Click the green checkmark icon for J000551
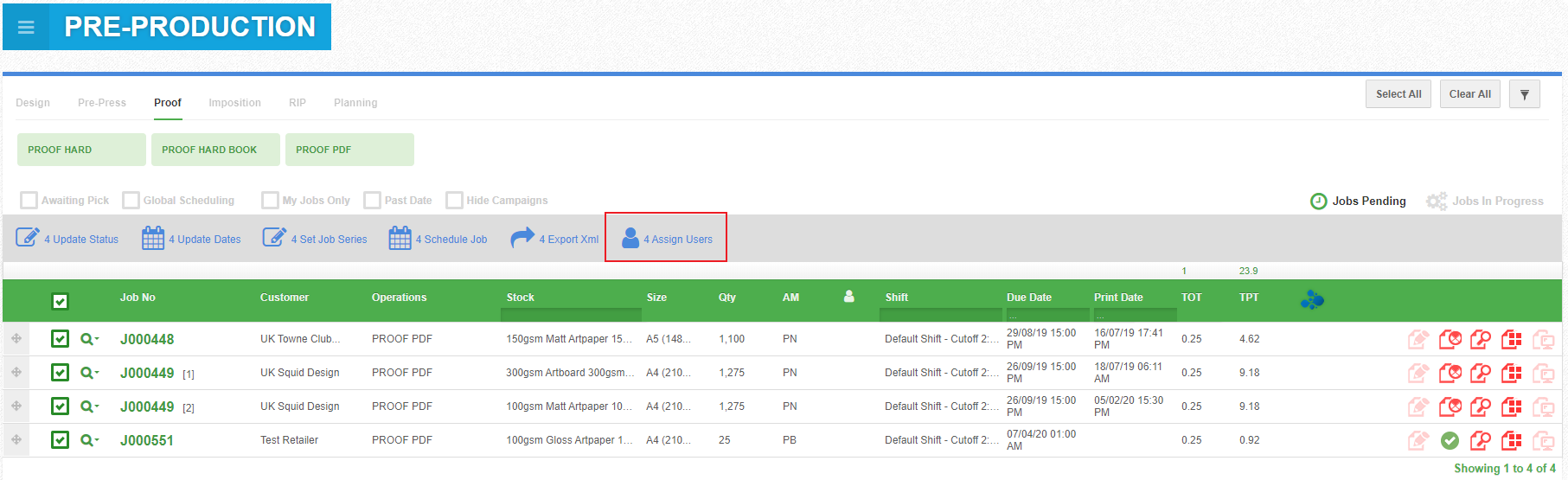 coord(1450,441)
